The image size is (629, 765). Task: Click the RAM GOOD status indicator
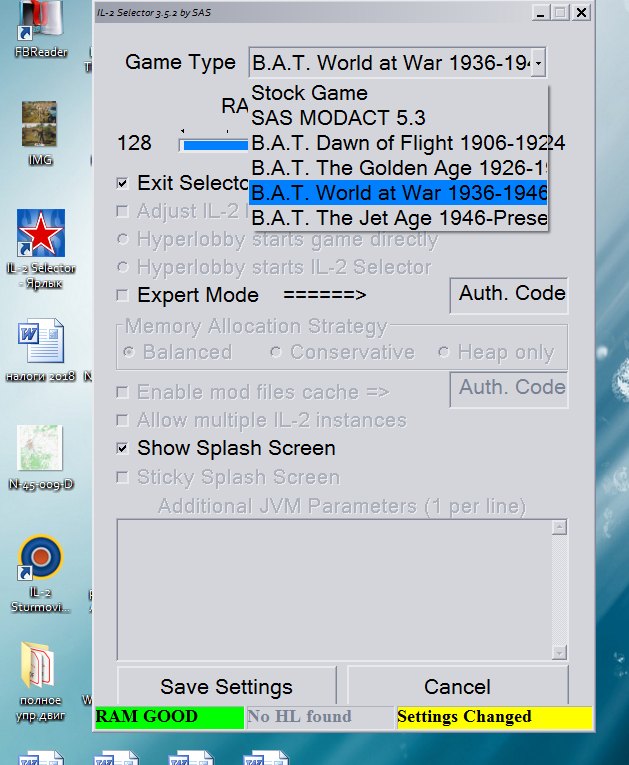pos(169,717)
